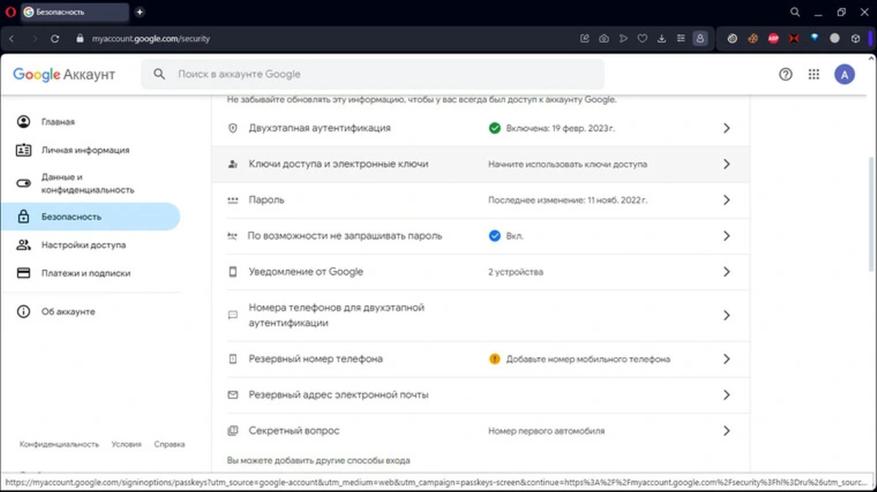Screen dimensions: 877x492
Task: Open the extensions cube icon
Action: [855, 39]
